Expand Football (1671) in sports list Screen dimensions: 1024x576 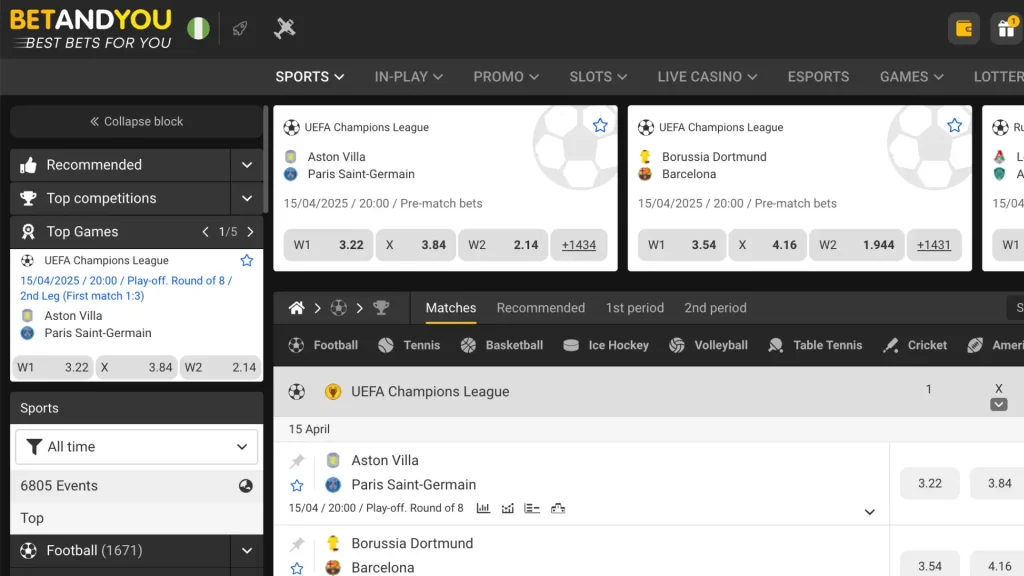247,551
